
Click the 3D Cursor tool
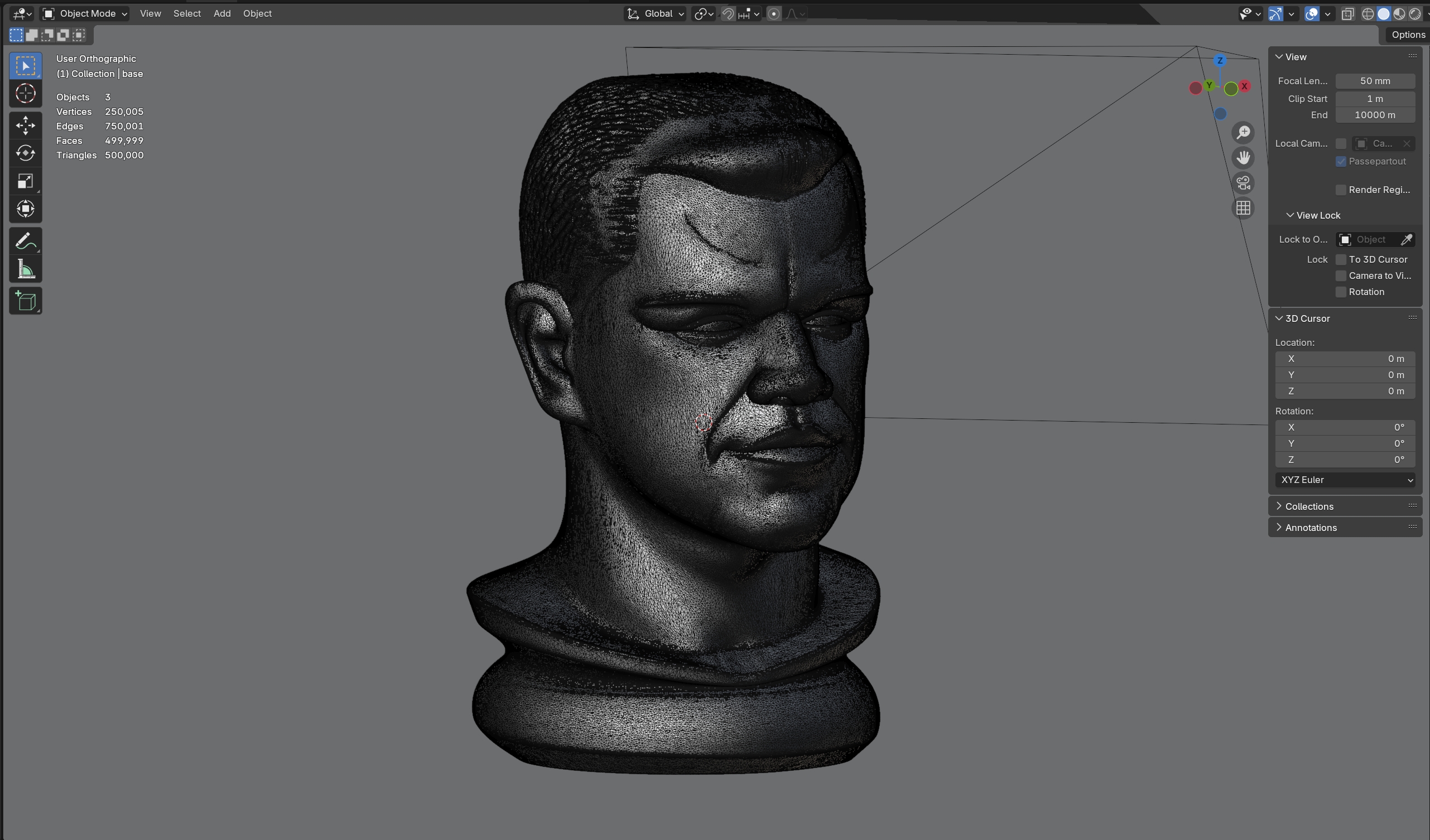[x=26, y=94]
